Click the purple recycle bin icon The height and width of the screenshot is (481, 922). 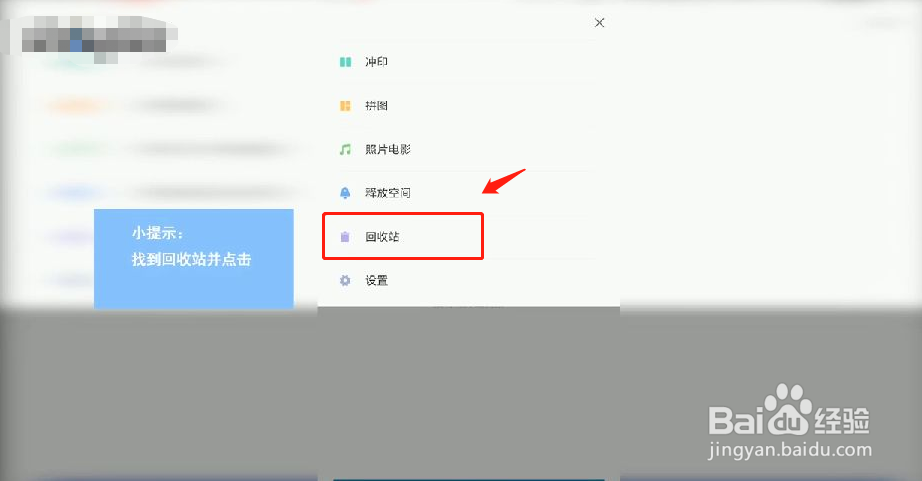(x=345, y=237)
